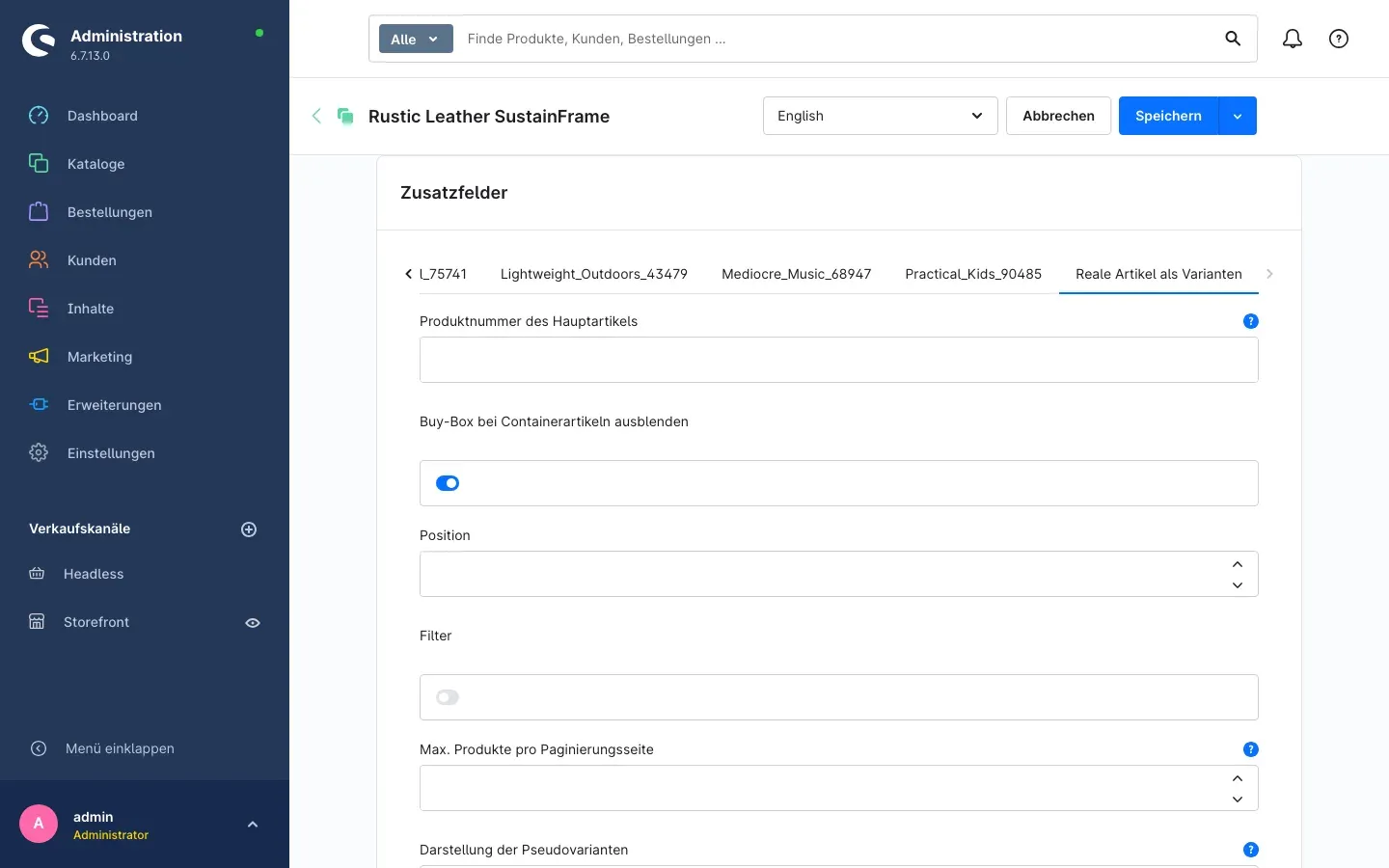Click the Shopware logo icon
Image resolution: width=1389 pixels, height=868 pixels.
click(x=39, y=41)
